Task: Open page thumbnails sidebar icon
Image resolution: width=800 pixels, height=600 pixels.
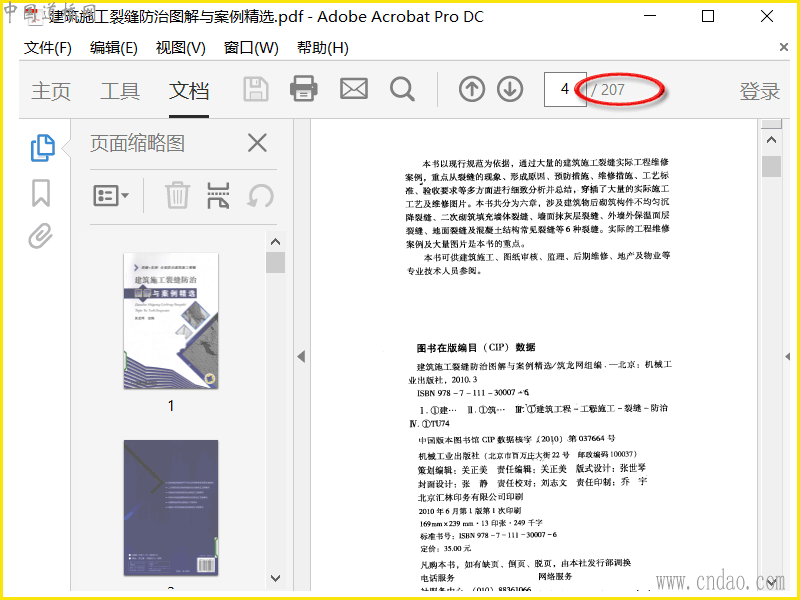Action: tap(43, 148)
